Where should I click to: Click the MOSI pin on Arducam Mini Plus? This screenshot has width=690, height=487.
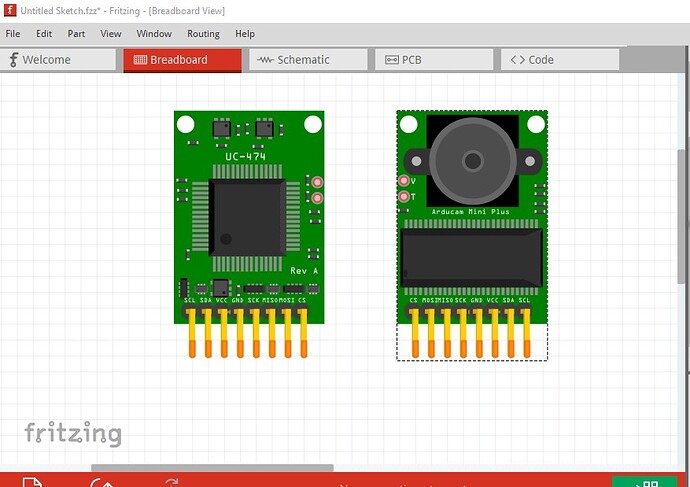click(430, 333)
